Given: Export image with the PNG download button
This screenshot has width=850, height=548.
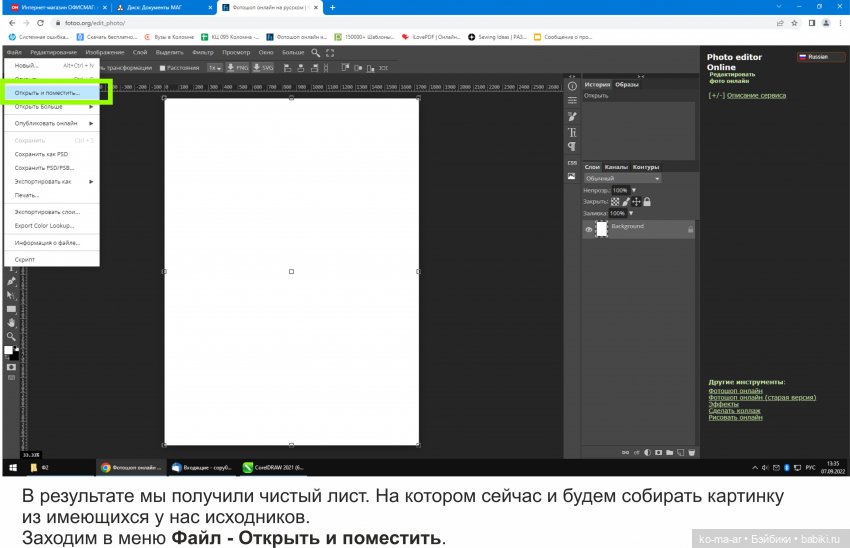Looking at the screenshot, I should [x=237, y=68].
